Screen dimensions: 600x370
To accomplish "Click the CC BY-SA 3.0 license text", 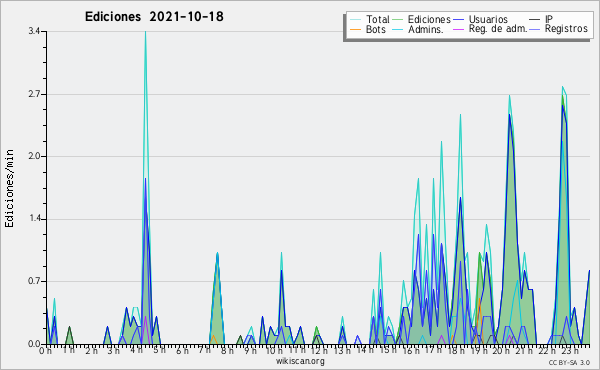I will (x=569, y=363).
